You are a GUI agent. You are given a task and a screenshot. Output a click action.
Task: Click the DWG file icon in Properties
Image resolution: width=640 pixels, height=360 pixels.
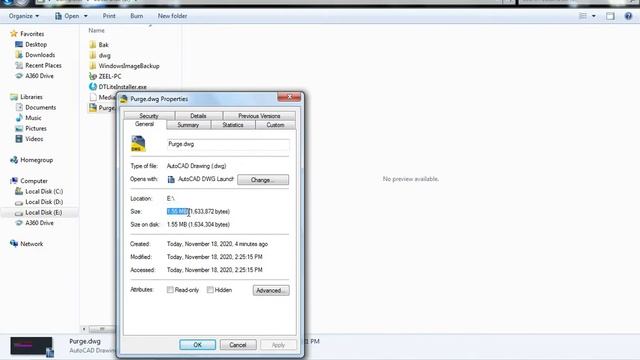point(138,144)
